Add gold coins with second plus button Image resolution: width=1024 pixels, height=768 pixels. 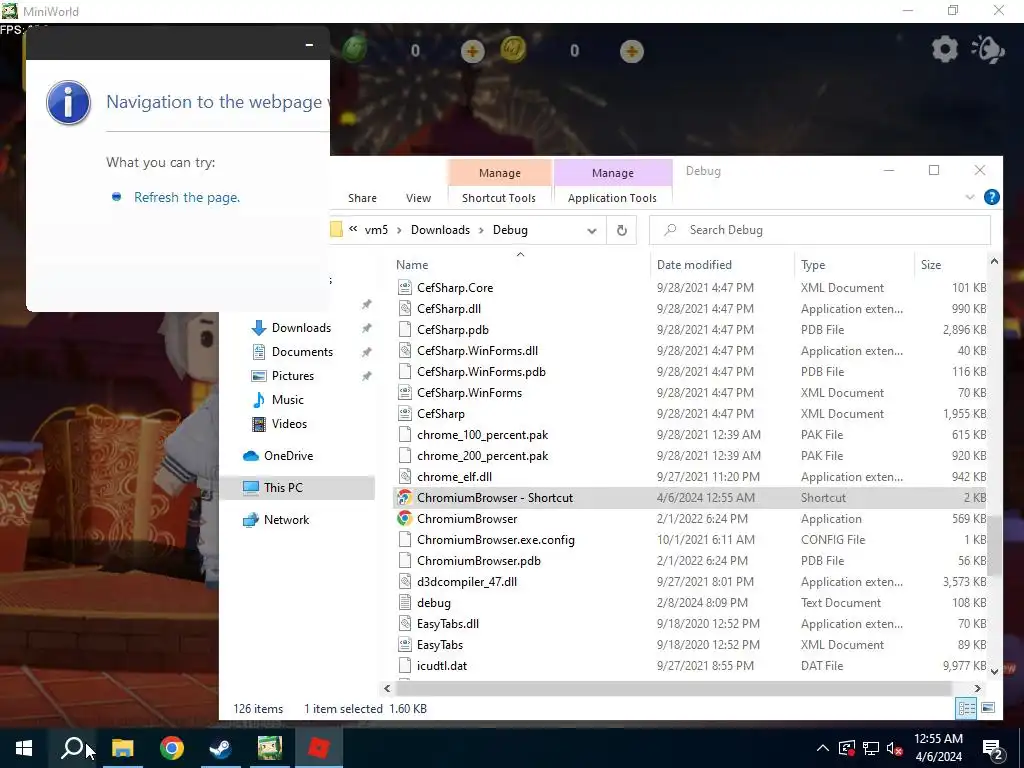[x=631, y=51]
